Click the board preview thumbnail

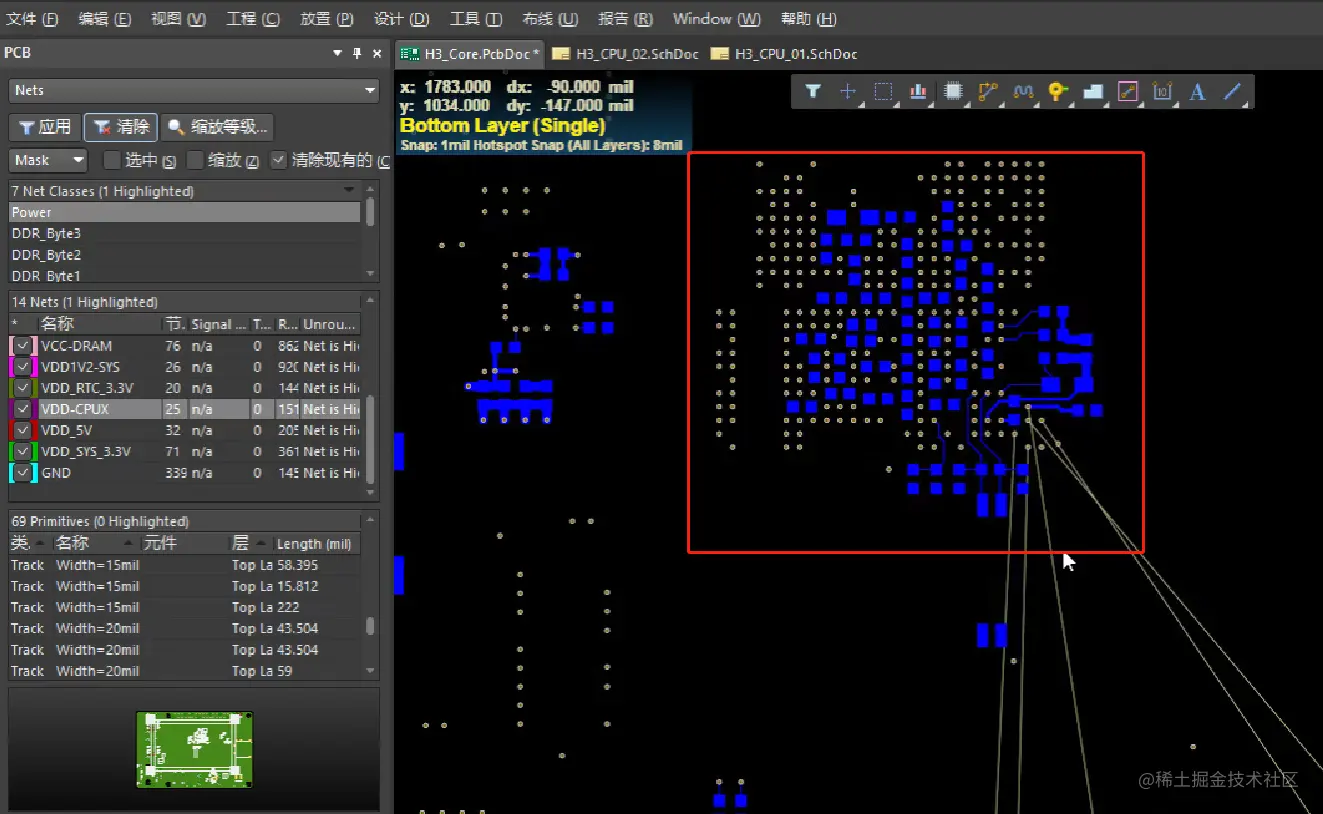pyautogui.click(x=194, y=748)
